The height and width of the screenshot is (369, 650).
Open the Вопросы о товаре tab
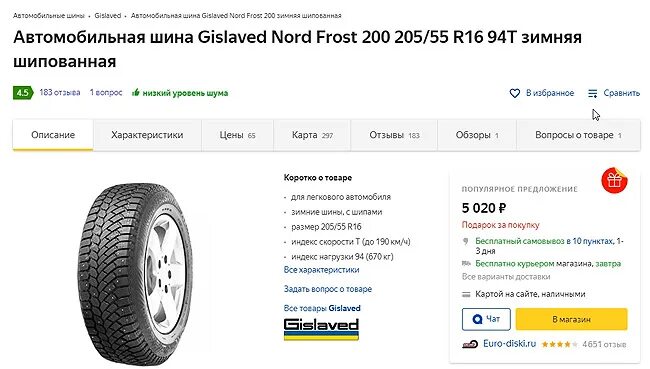[578, 135]
